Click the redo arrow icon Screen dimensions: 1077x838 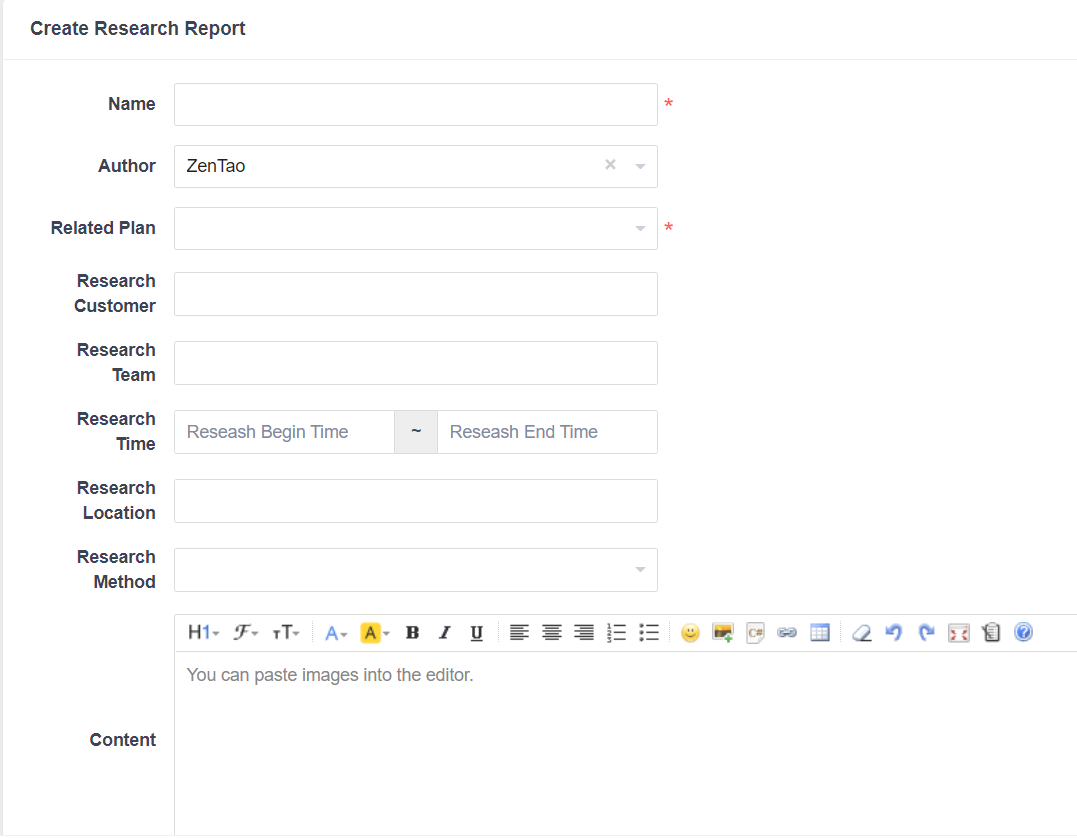click(x=926, y=633)
